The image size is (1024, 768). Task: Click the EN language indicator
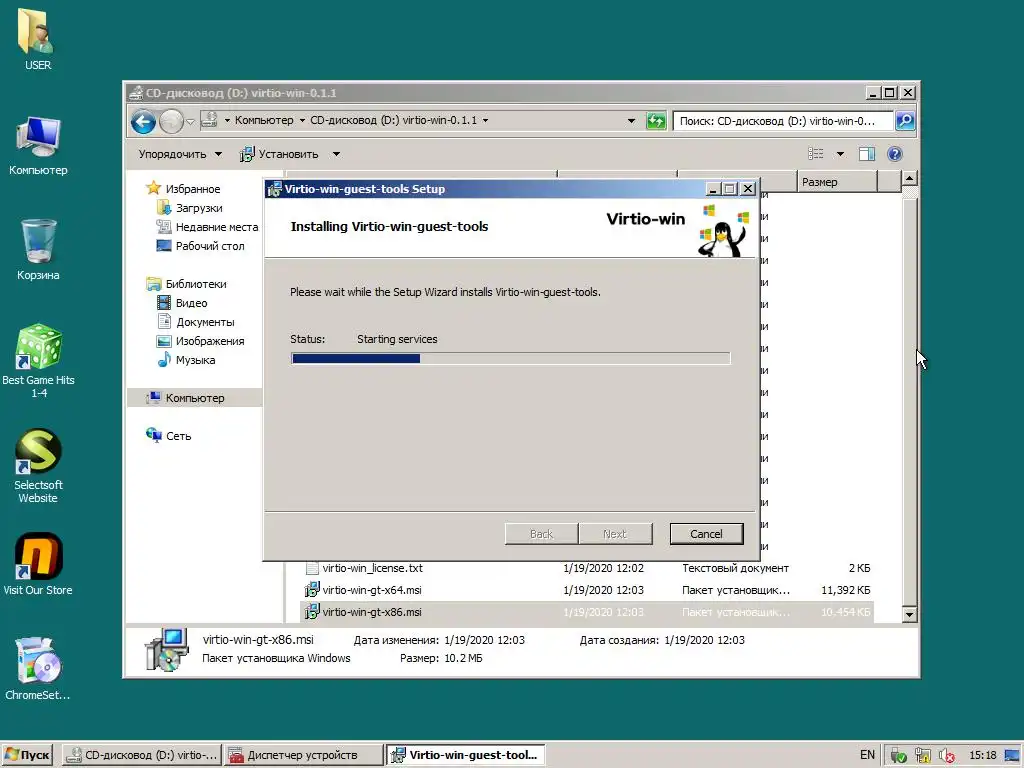pos(867,755)
